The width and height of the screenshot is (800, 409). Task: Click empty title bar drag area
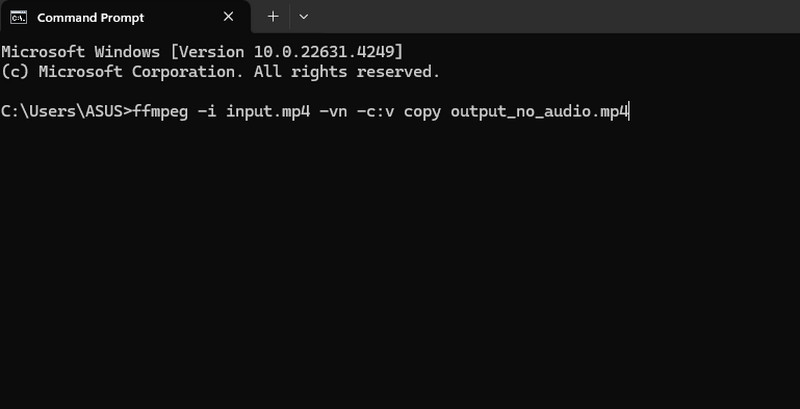click(x=550, y=17)
